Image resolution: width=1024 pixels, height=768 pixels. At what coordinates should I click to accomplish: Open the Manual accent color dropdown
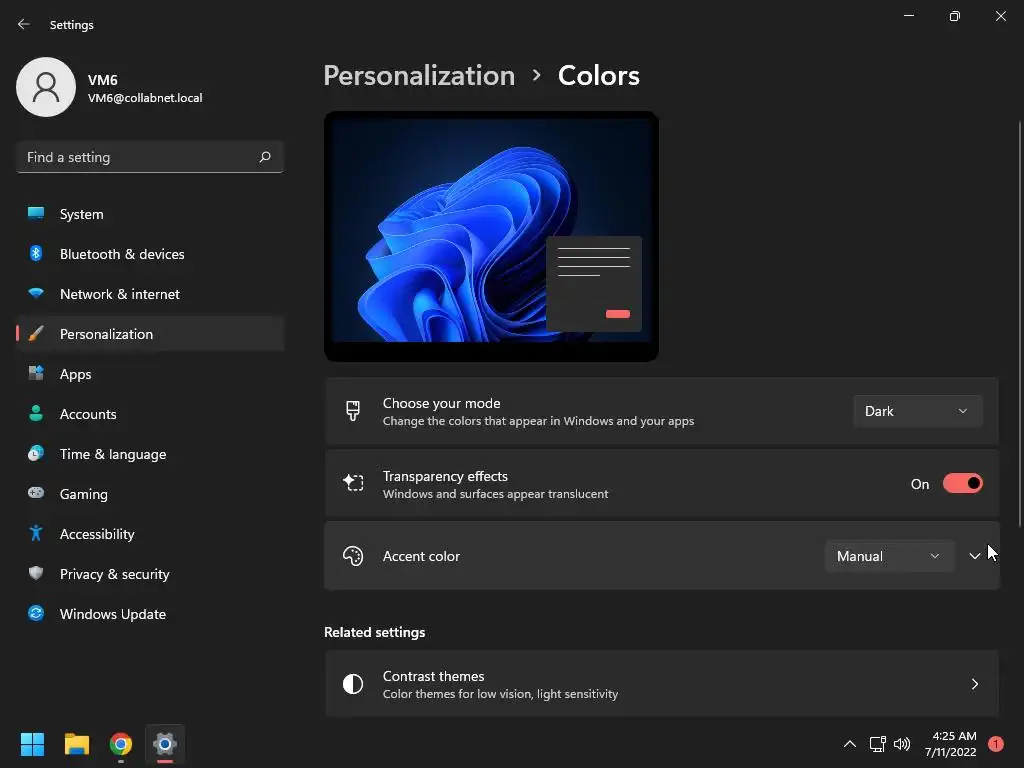[889, 556]
